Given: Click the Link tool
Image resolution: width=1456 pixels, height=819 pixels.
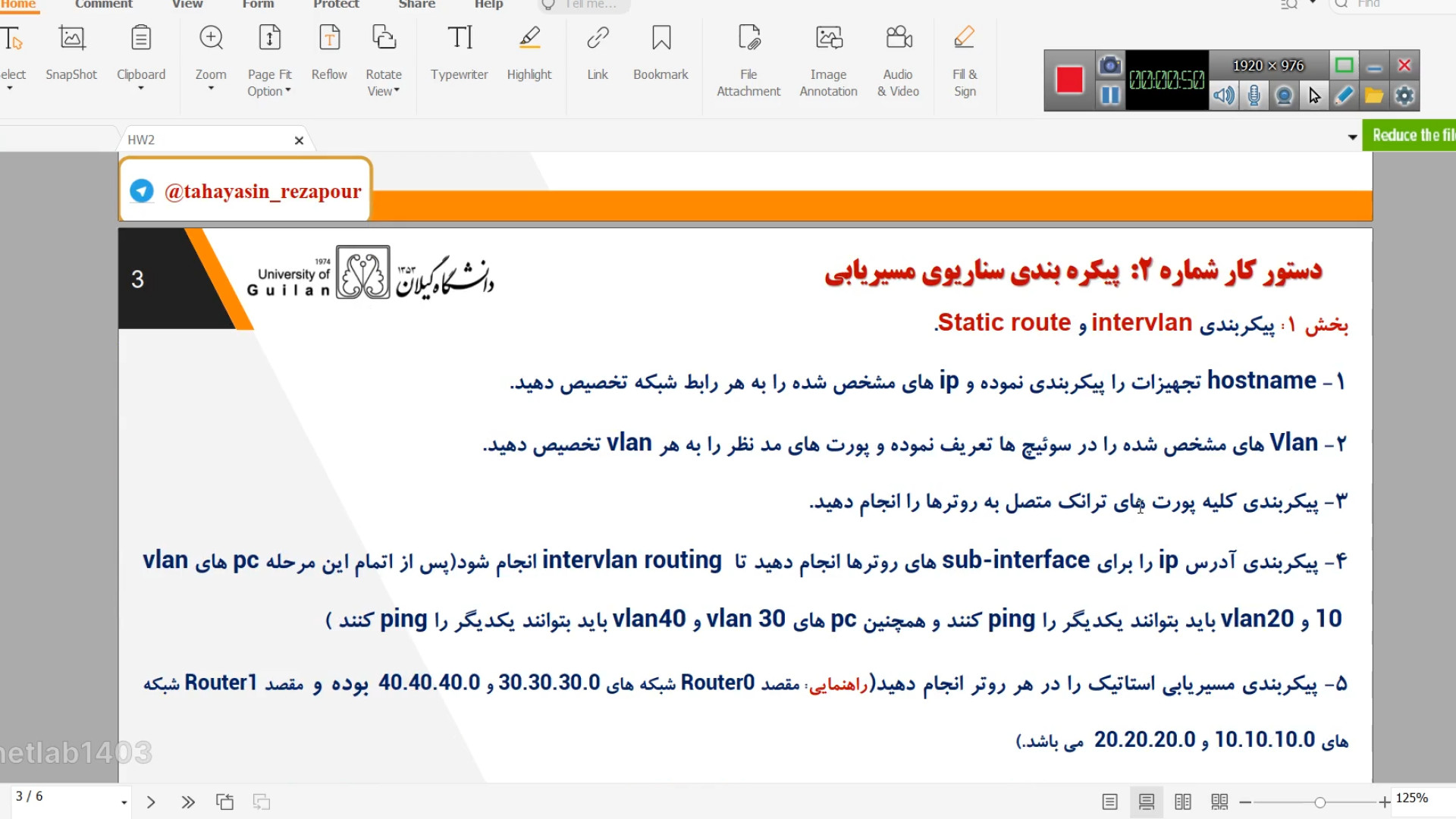Looking at the screenshot, I should click(598, 53).
